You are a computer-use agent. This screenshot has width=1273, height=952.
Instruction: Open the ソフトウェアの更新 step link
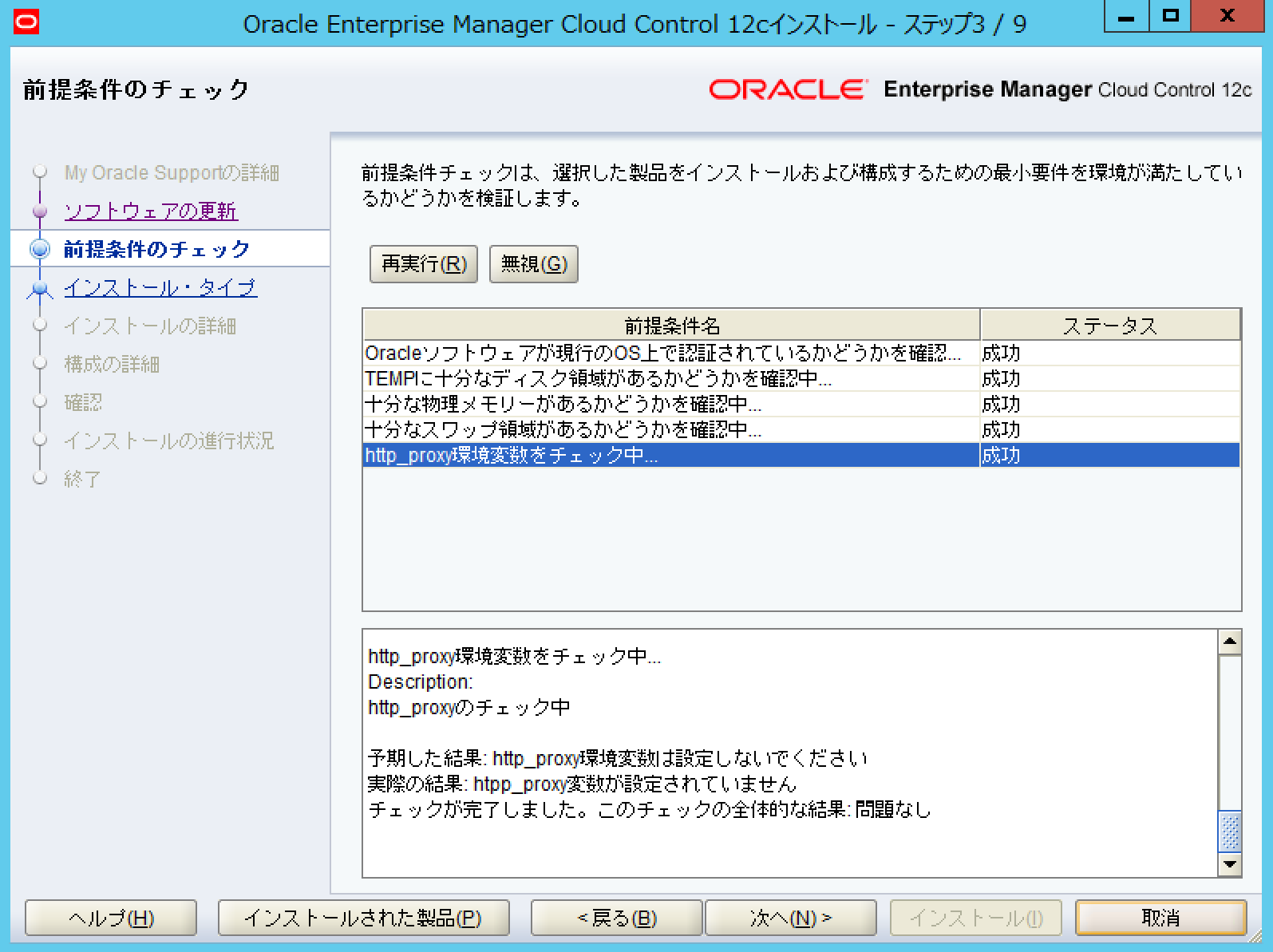coord(151,211)
